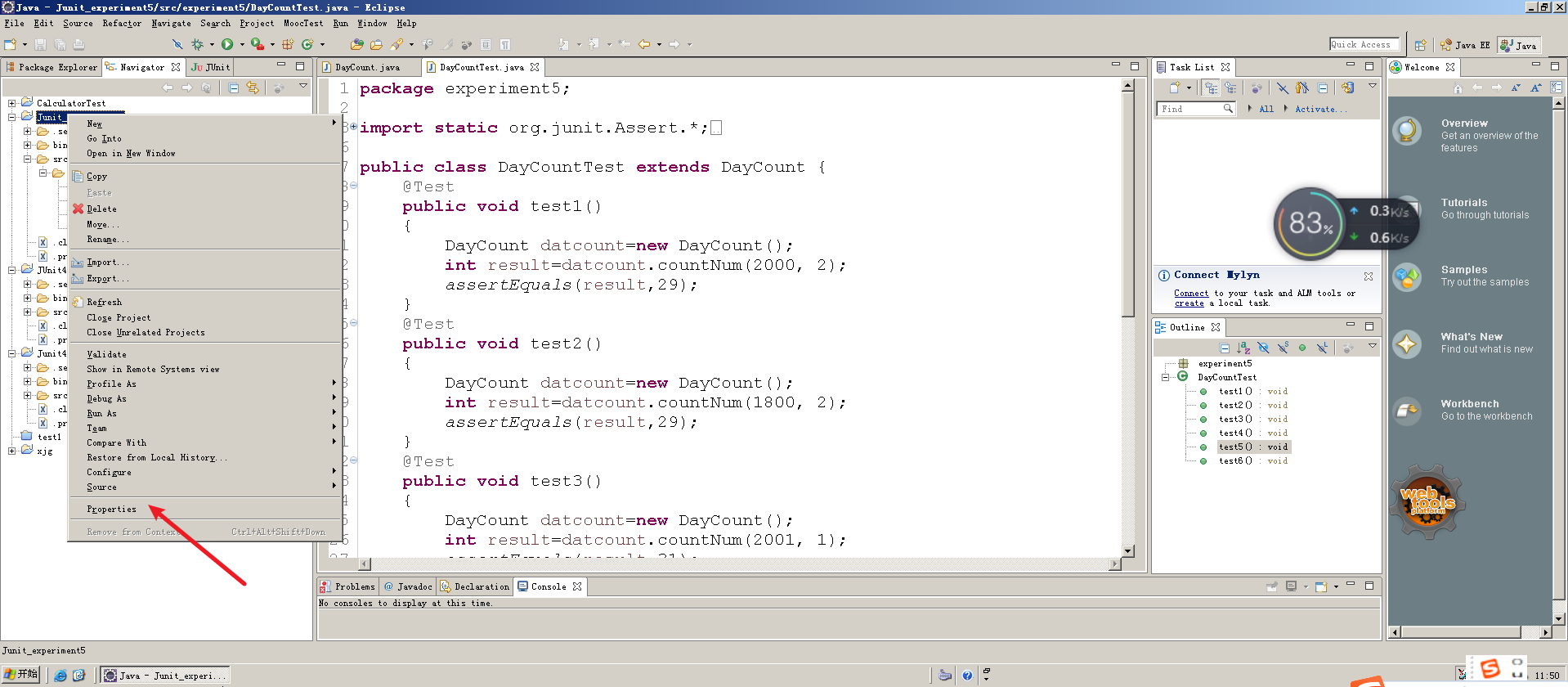Click the Welcome Home icon
The image size is (1568, 687).
tap(1458, 88)
